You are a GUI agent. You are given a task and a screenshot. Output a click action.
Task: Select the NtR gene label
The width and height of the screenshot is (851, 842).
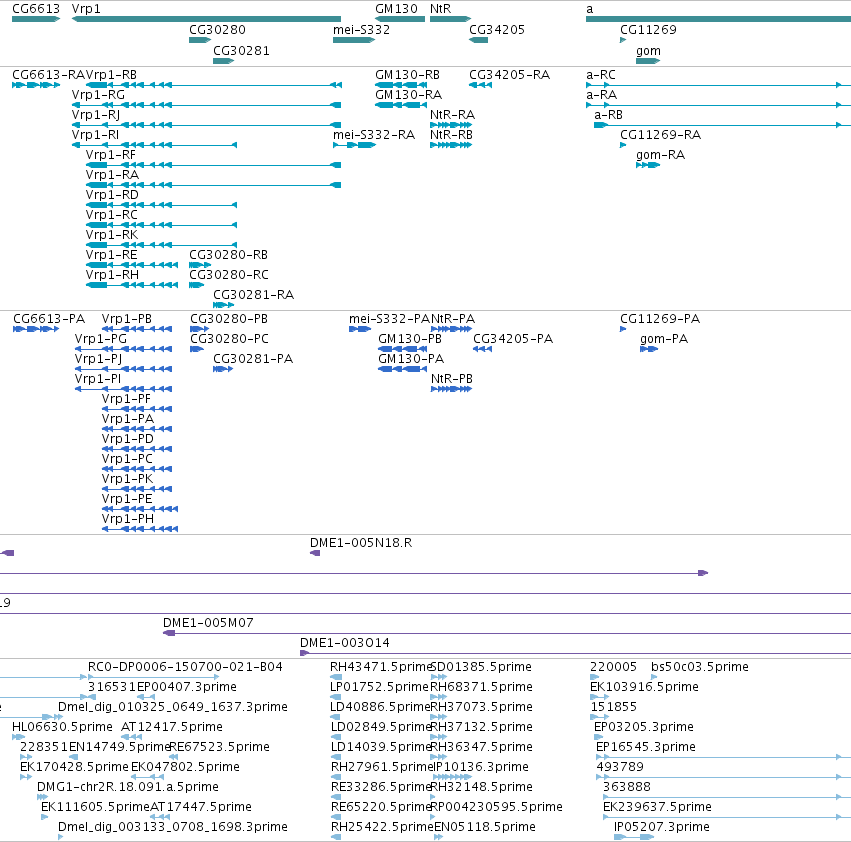[440, 9]
